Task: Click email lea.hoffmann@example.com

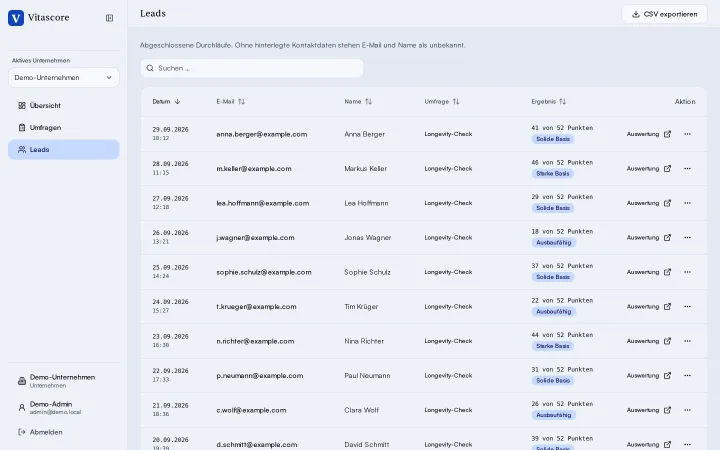Action: tap(263, 203)
